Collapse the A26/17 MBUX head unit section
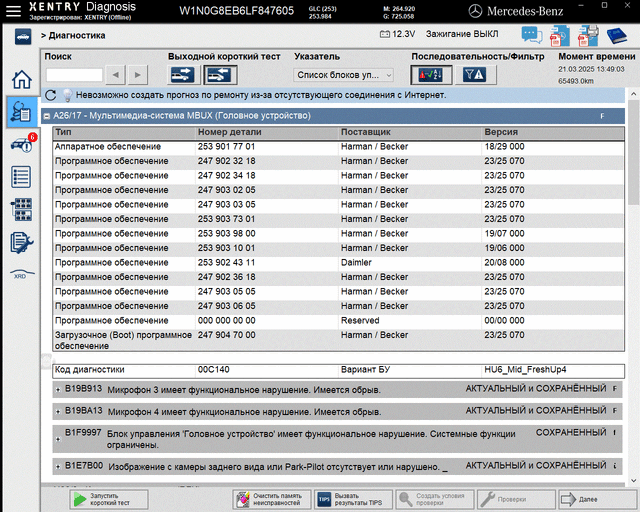This screenshot has width=640, height=512. (47, 116)
